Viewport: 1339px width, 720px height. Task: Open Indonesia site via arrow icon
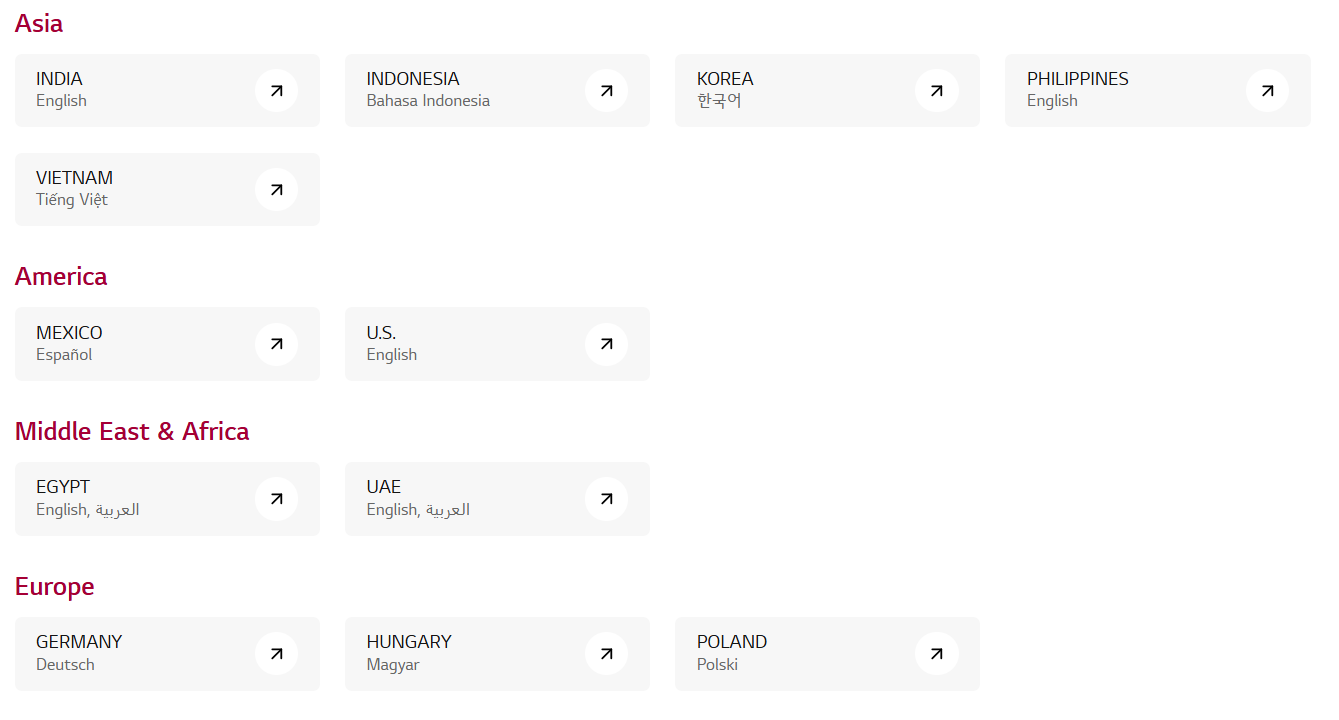606,91
